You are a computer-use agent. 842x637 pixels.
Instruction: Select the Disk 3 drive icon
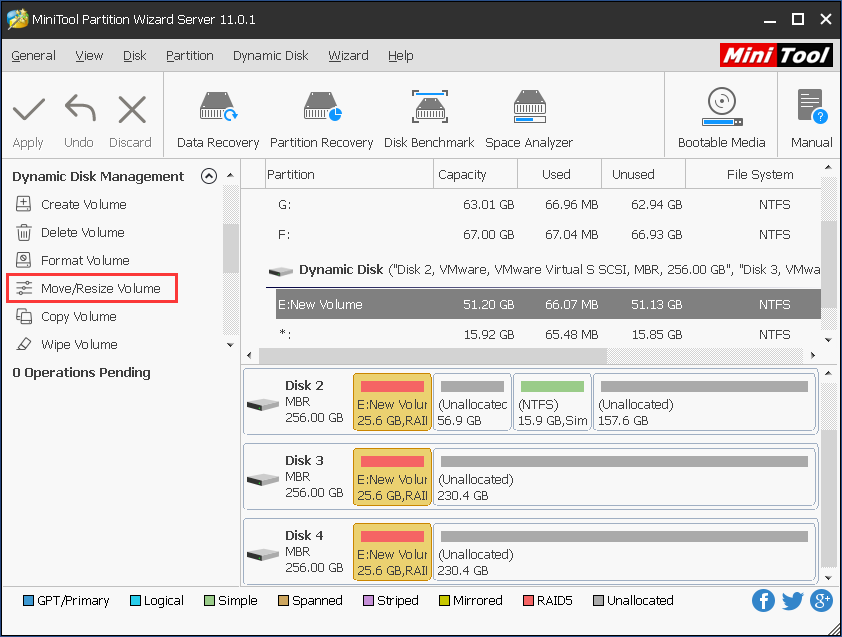tap(263, 479)
